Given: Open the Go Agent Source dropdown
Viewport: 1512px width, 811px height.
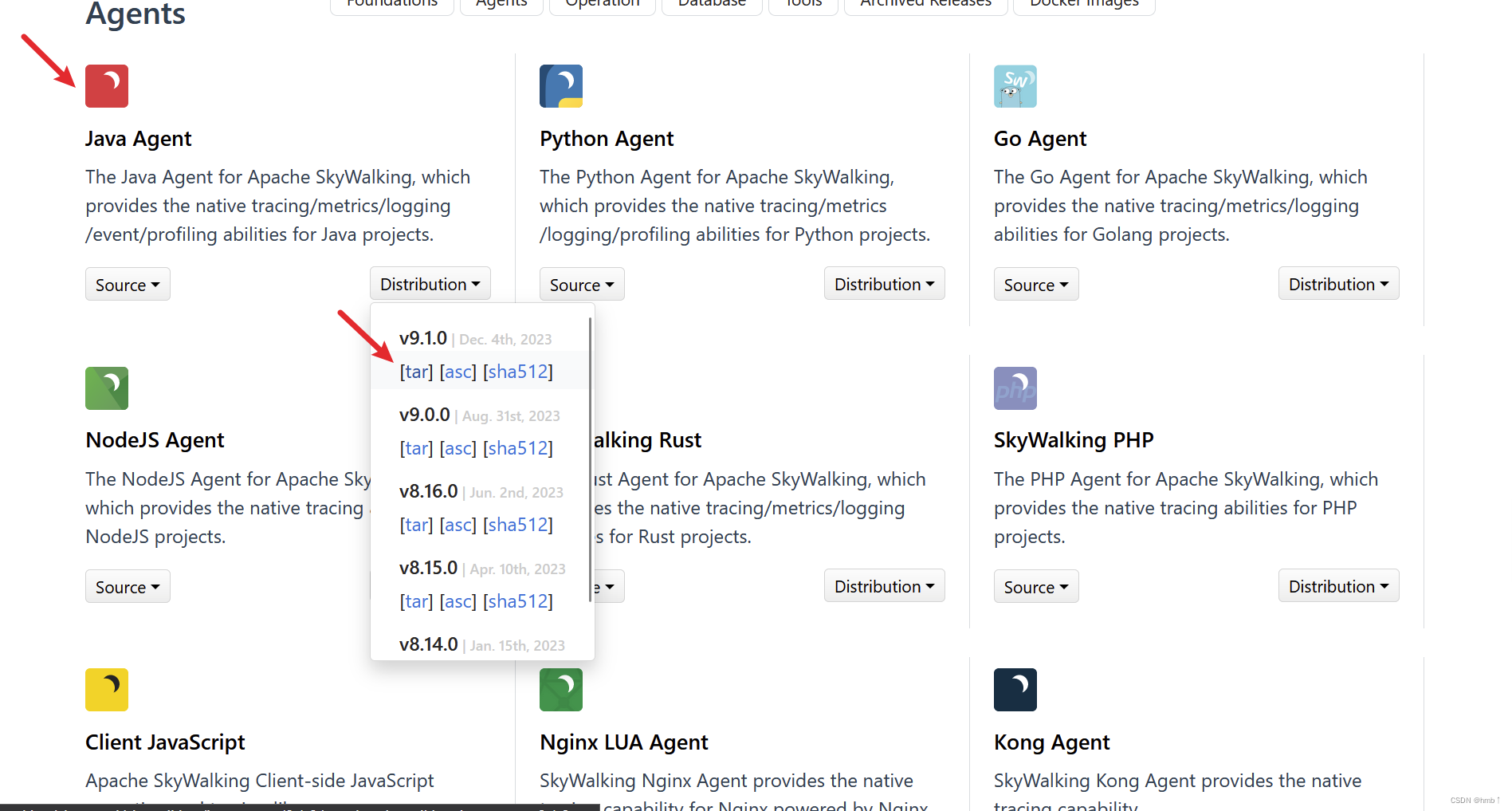Looking at the screenshot, I should tap(1036, 285).
